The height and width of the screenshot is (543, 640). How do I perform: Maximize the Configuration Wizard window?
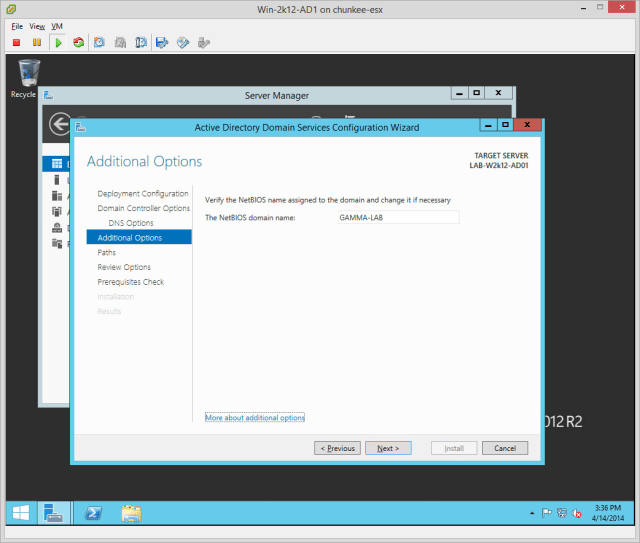pyautogui.click(x=505, y=125)
